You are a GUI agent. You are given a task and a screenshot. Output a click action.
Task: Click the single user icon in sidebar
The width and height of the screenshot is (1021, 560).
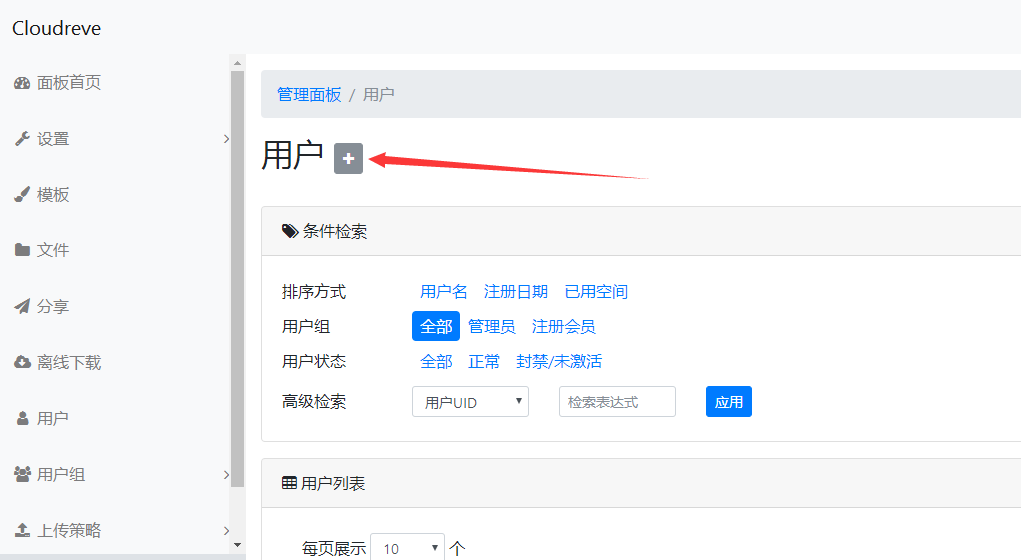click(22, 418)
